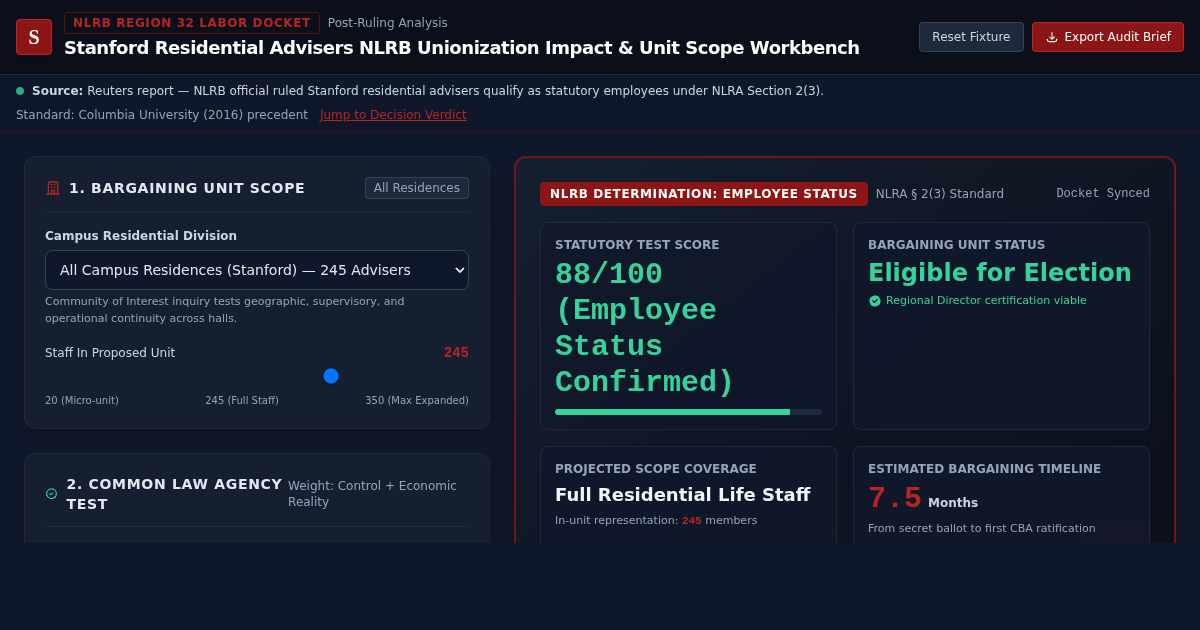
Task: Click the 88/100 Employee Status Confirmed score
Action: [x=645, y=329]
